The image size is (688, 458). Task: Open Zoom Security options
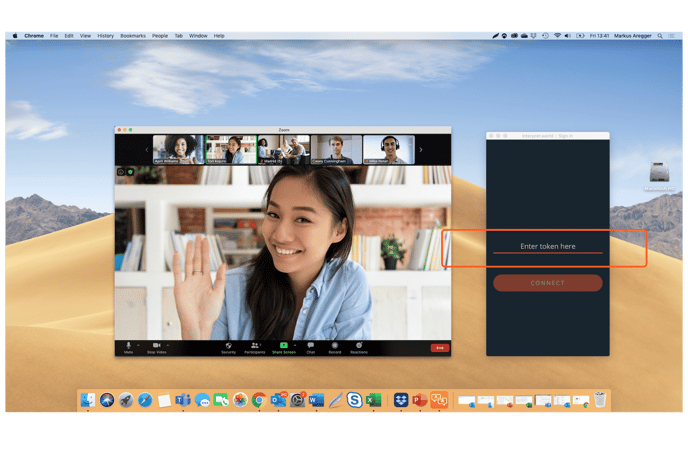point(228,348)
